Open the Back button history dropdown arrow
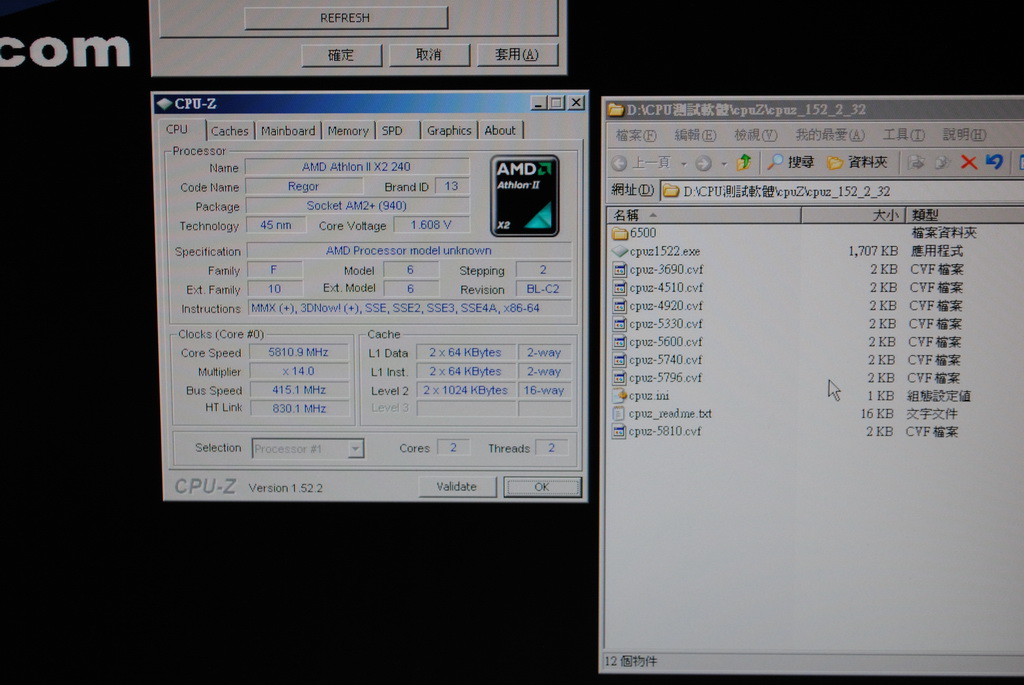 tap(683, 163)
